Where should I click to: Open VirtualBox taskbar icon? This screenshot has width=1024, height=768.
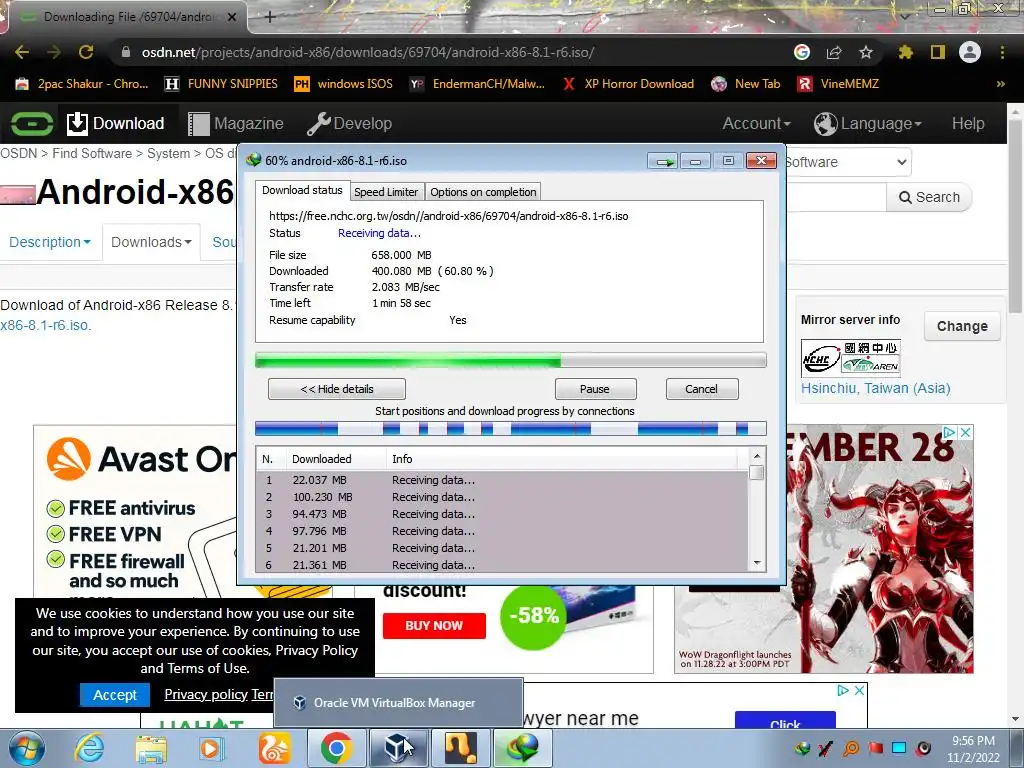398,748
